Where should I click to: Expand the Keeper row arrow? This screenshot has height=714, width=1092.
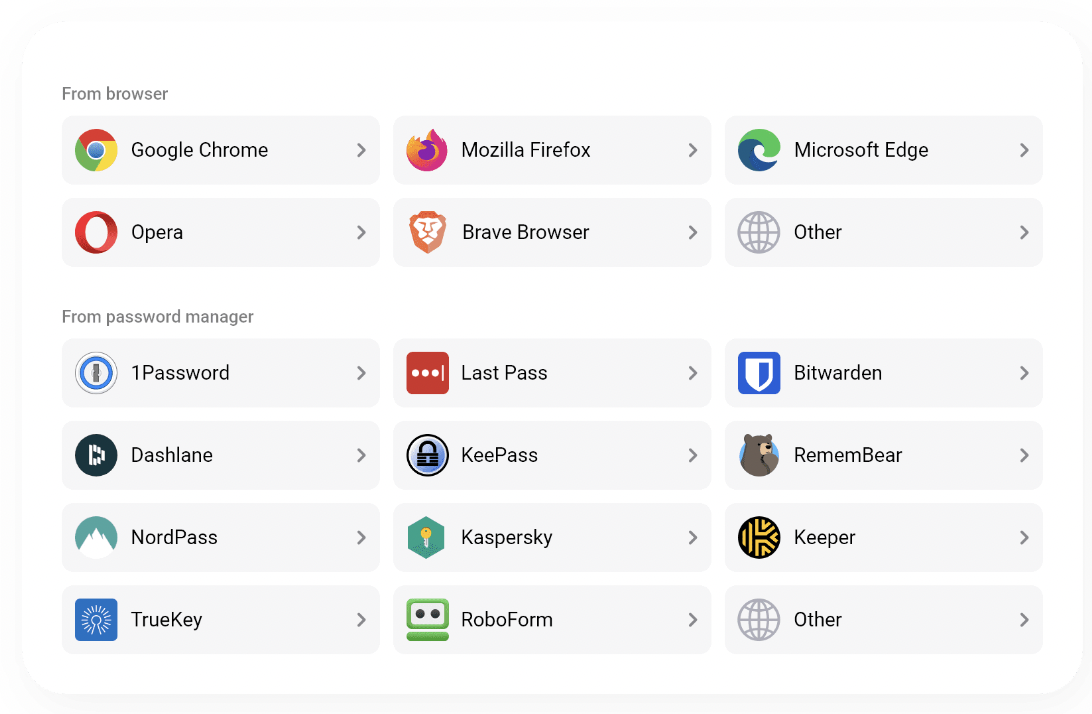click(1023, 537)
